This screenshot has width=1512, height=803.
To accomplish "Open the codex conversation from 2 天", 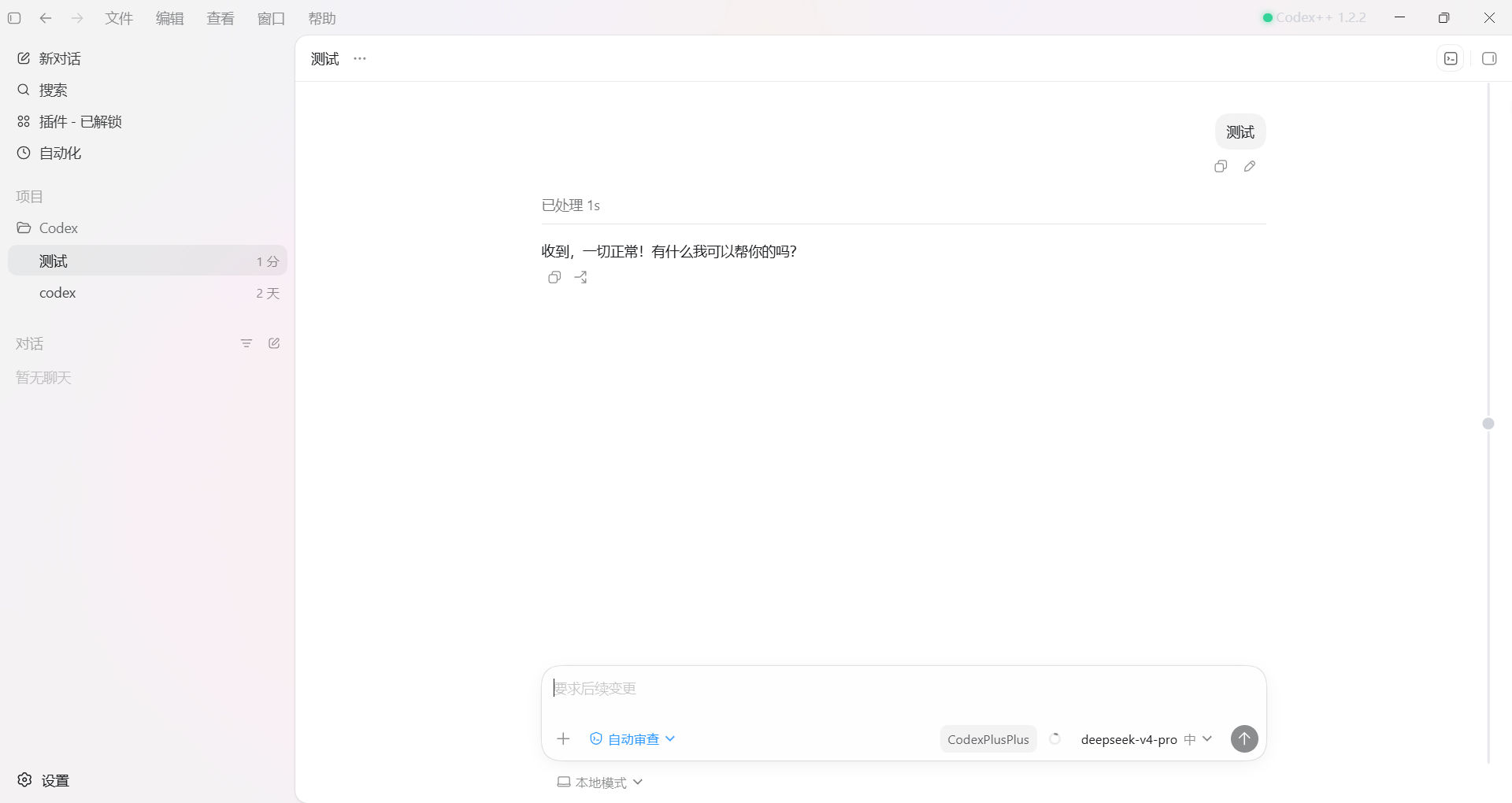I will [147, 293].
